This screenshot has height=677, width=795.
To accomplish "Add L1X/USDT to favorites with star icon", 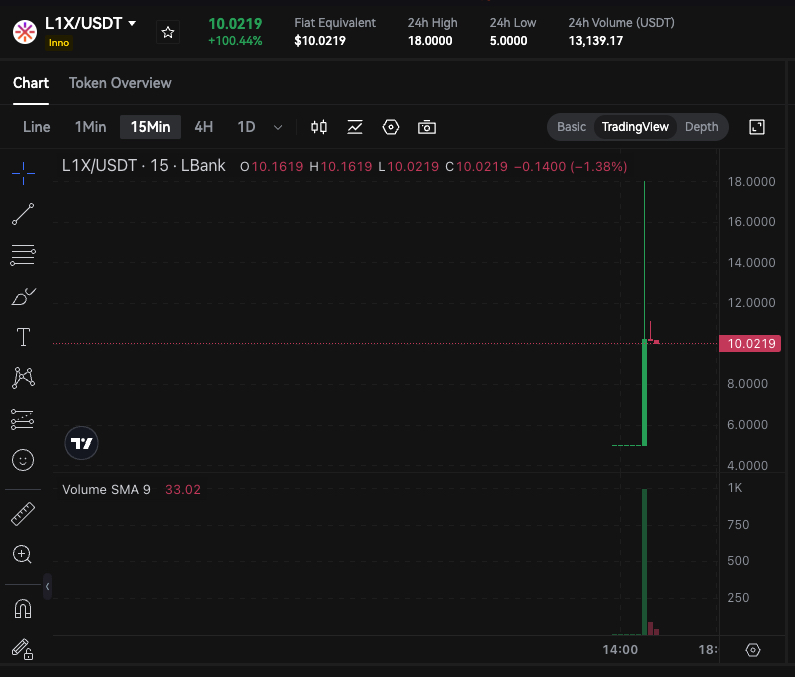I will click(x=168, y=33).
